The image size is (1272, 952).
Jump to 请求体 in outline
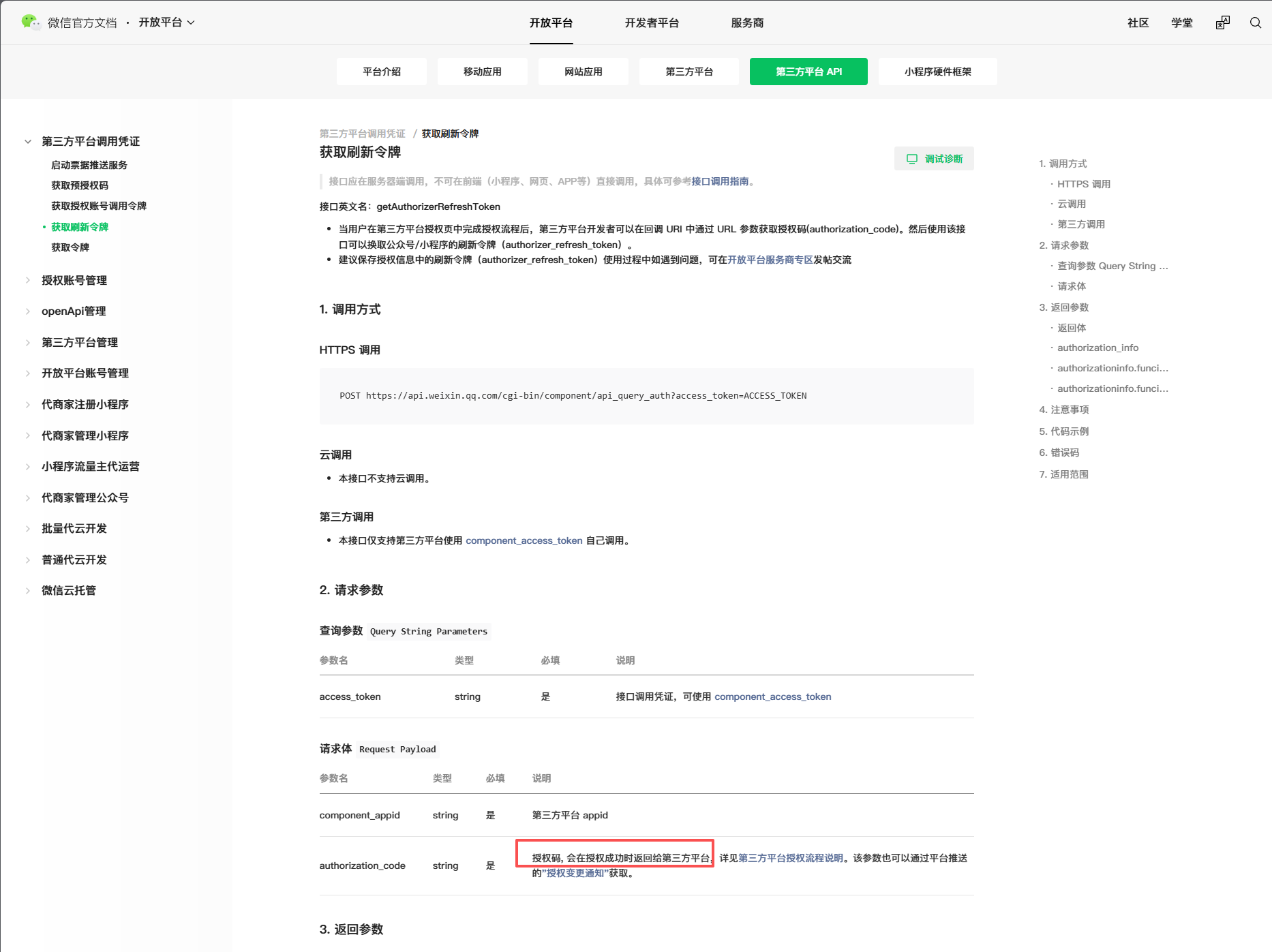coord(1072,286)
